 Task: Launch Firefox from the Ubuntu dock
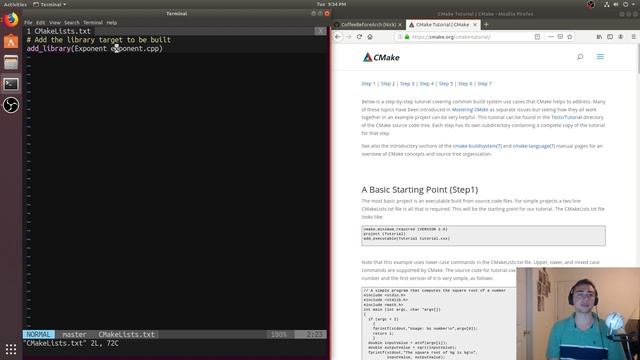tap(11, 20)
